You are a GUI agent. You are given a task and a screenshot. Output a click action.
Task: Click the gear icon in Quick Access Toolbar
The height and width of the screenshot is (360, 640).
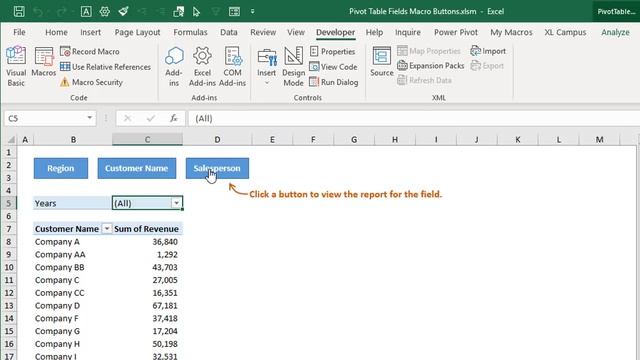(105, 11)
